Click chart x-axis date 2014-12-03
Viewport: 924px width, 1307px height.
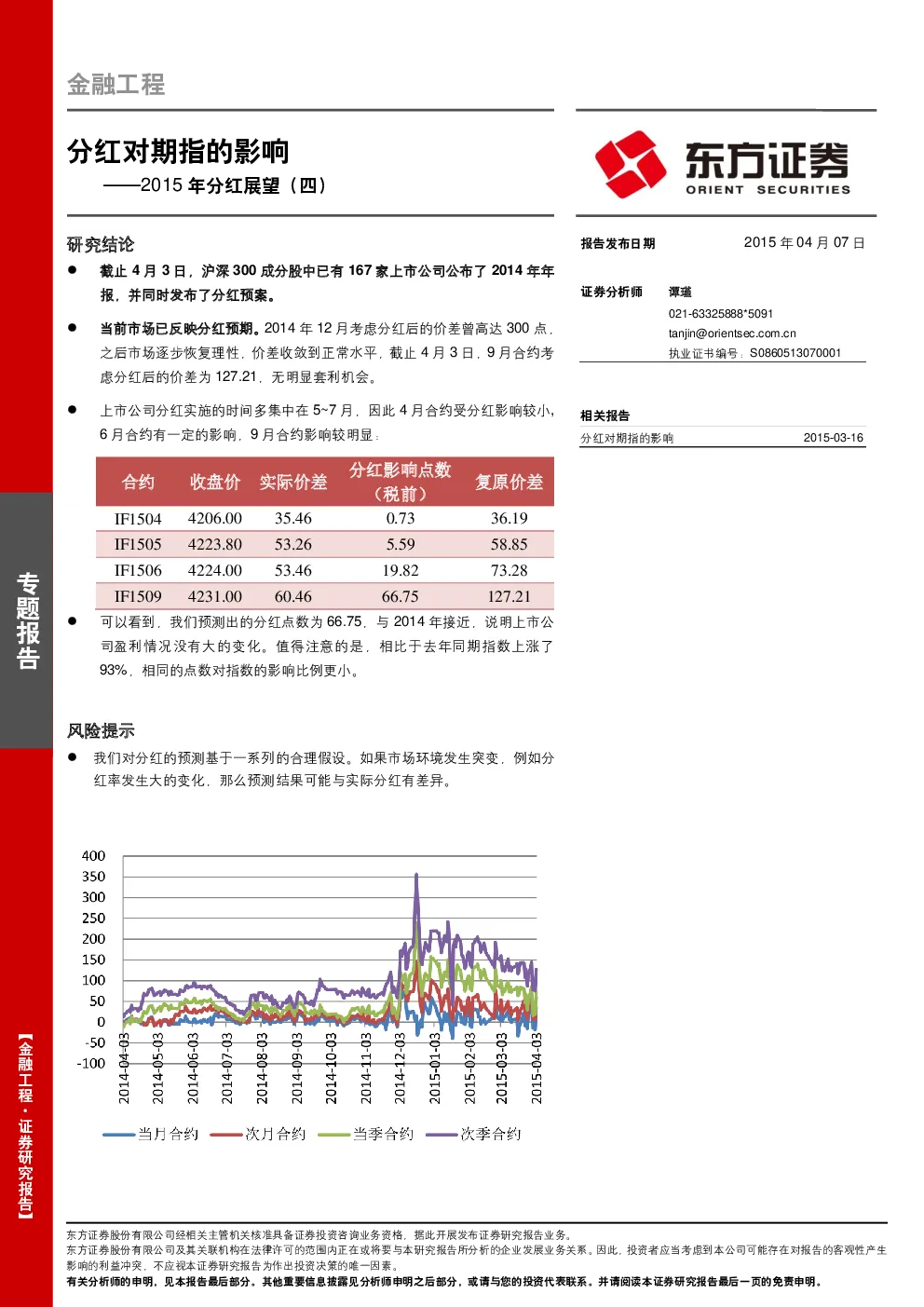(400, 1069)
